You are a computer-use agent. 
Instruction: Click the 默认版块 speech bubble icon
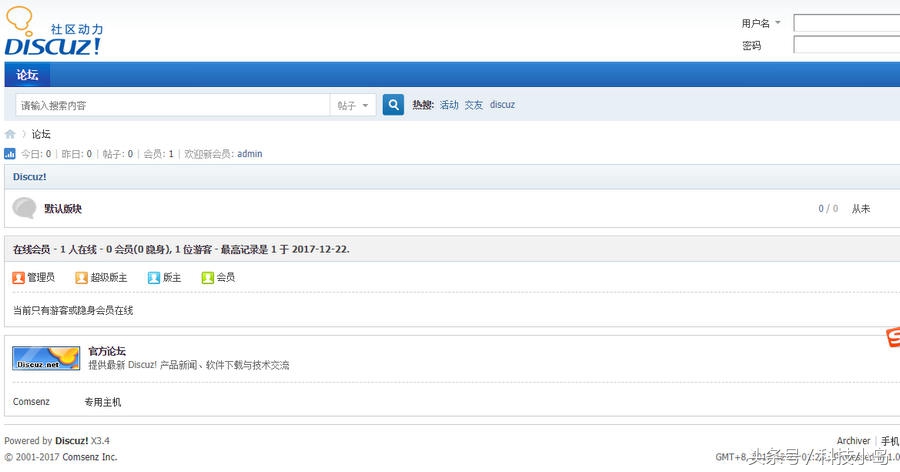coord(24,208)
